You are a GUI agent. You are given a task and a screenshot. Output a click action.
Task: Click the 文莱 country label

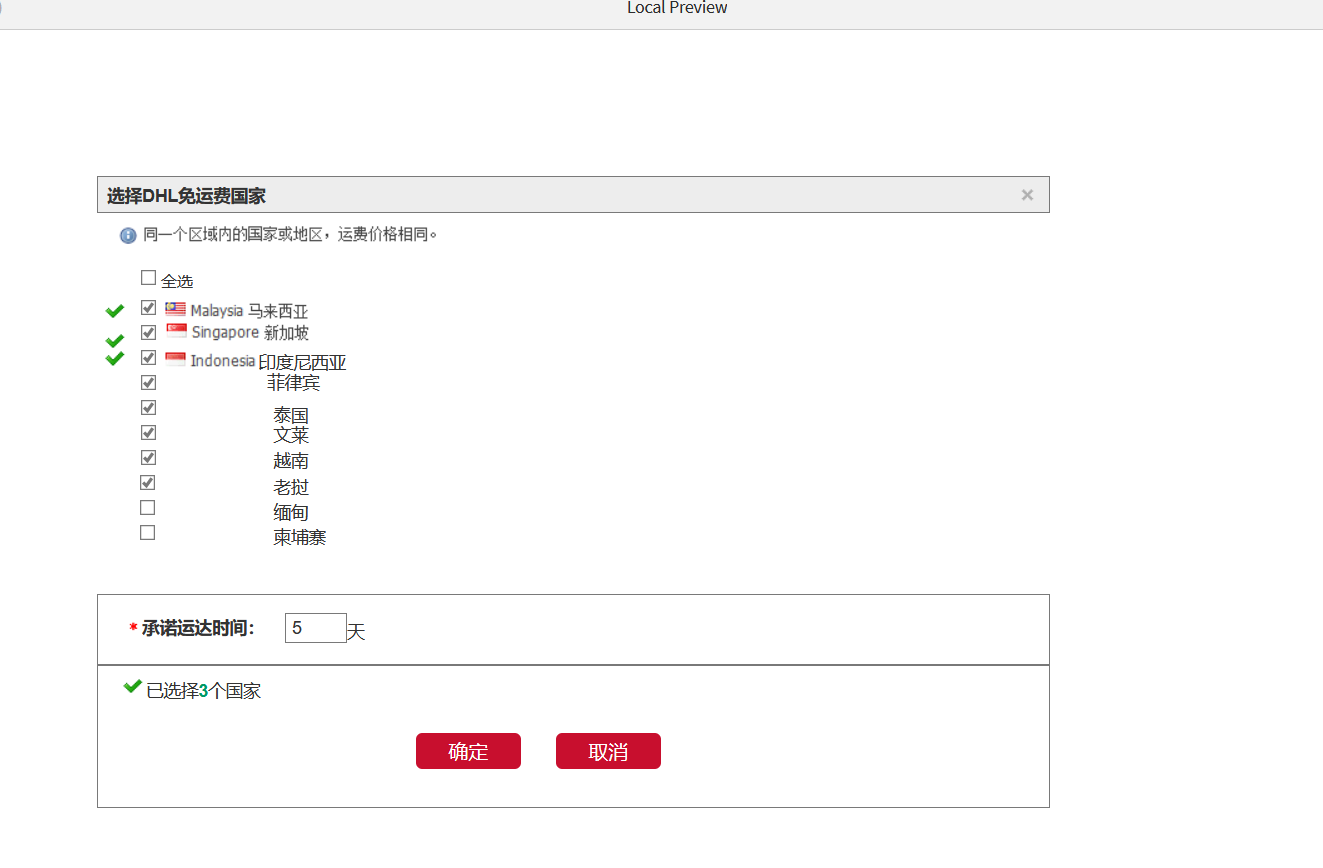(x=291, y=435)
